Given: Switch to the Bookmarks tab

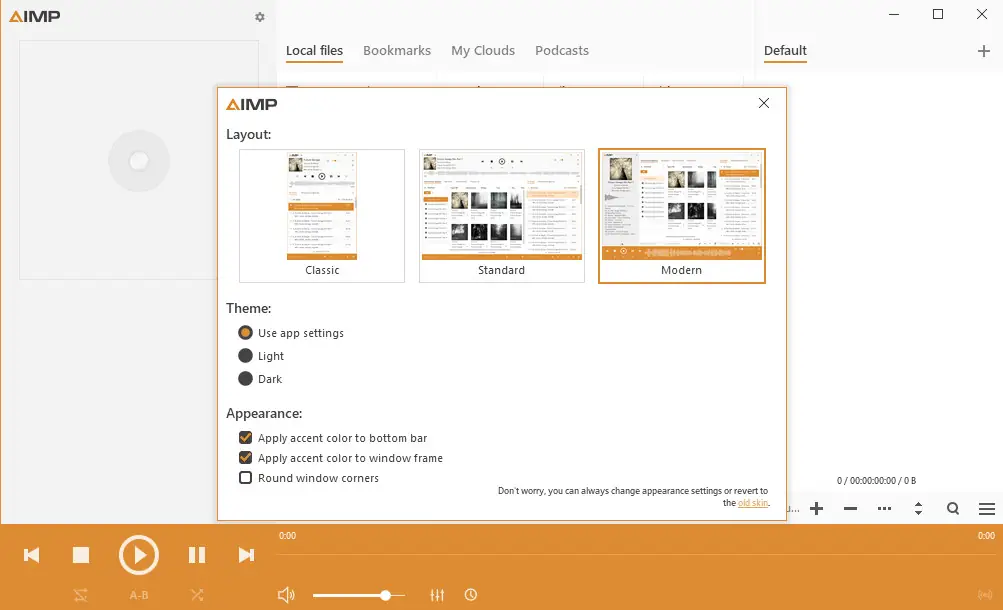Looking at the screenshot, I should point(397,51).
